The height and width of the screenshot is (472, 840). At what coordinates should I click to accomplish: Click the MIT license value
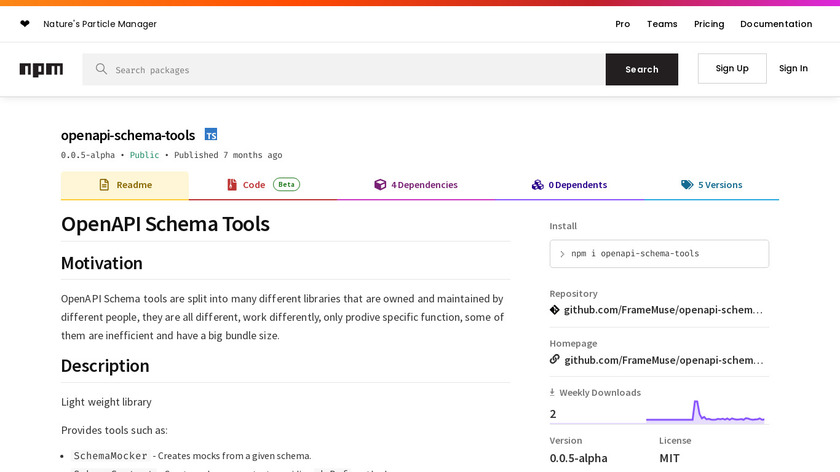670,458
